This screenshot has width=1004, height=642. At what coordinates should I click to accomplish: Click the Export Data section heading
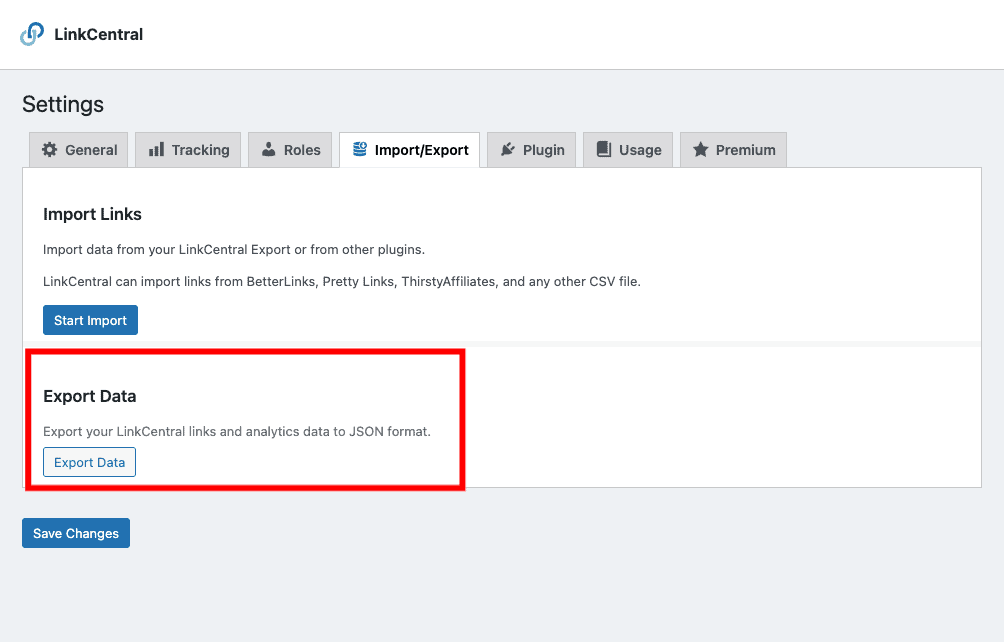click(90, 396)
